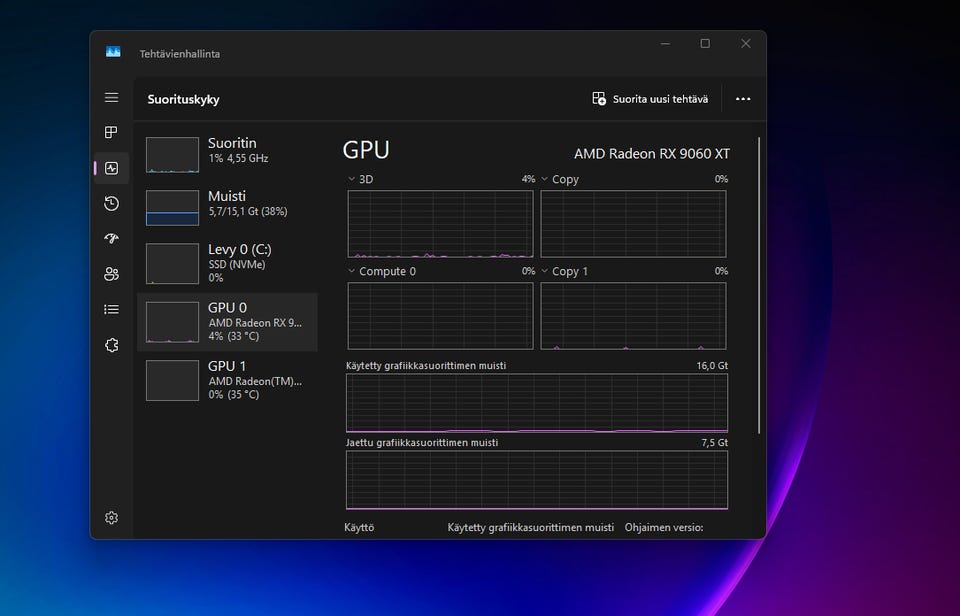Select the Performance page icon in sidebar
The image size is (960, 616).
point(111,168)
